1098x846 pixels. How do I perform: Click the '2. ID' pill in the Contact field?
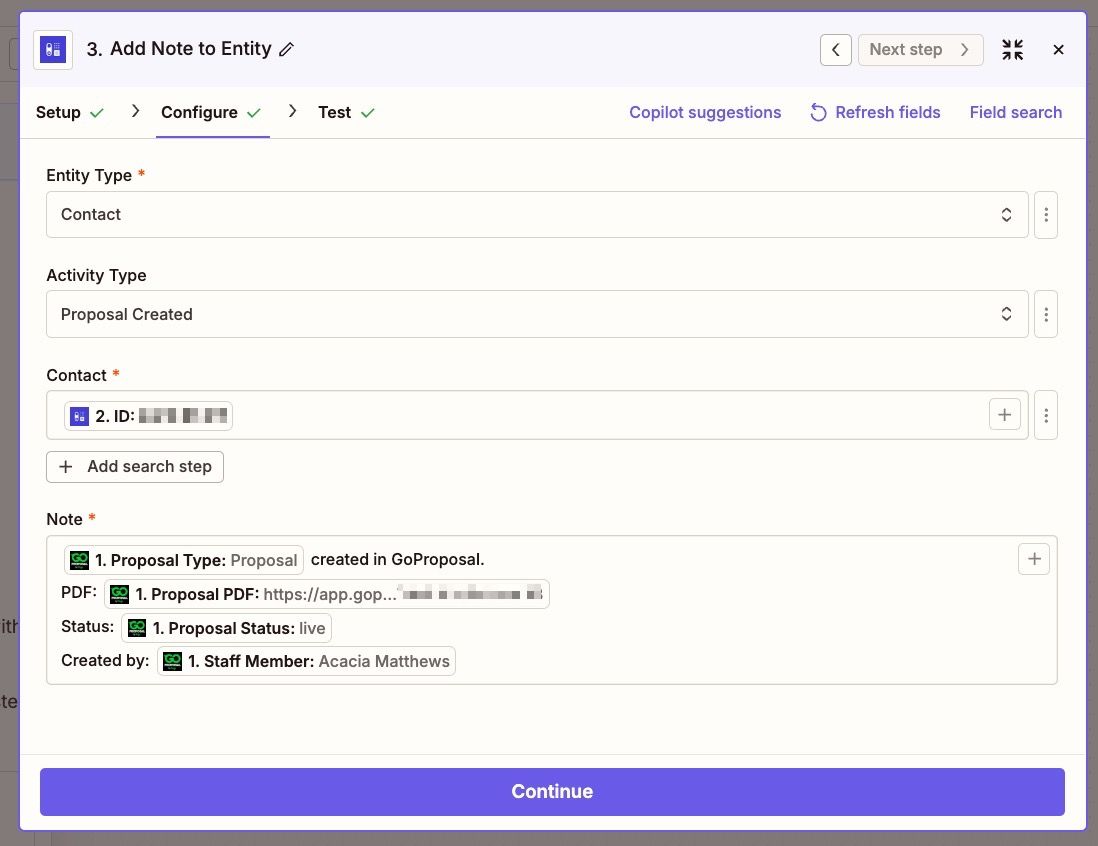pyautogui.click(x=148, y=416)
